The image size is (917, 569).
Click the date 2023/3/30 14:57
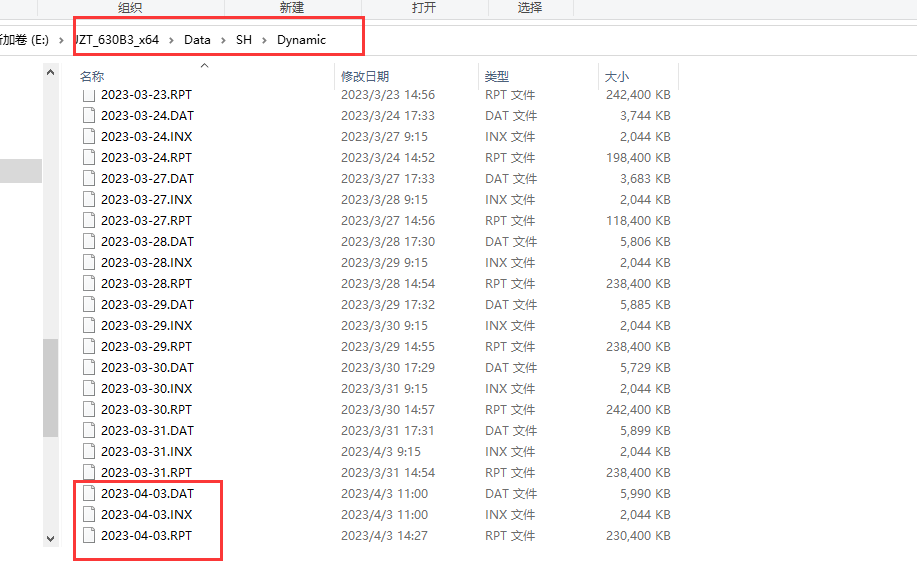pos(388,410)
